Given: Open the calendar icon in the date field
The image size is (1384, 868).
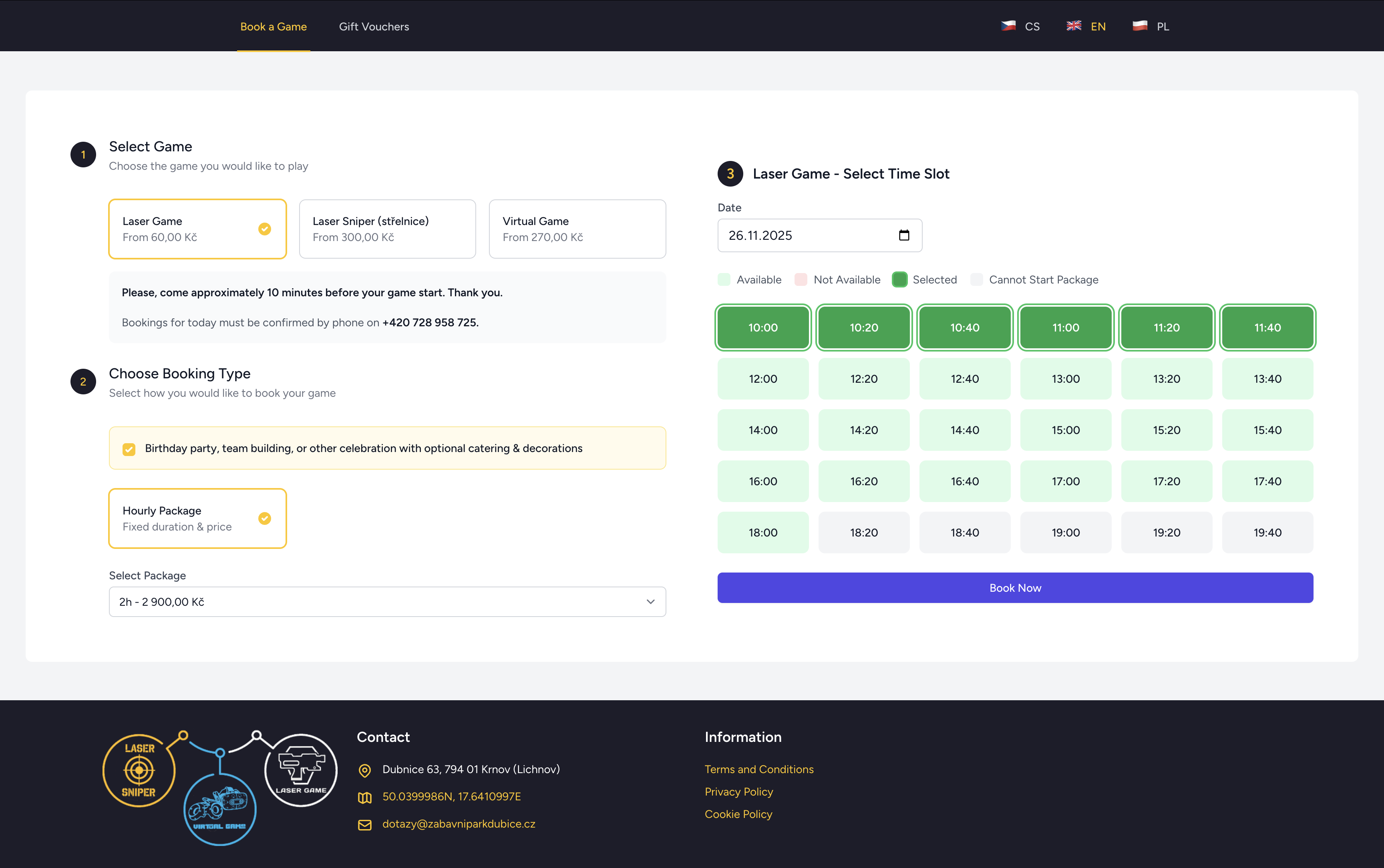Looking at the screenshot, I should [904, 235].
